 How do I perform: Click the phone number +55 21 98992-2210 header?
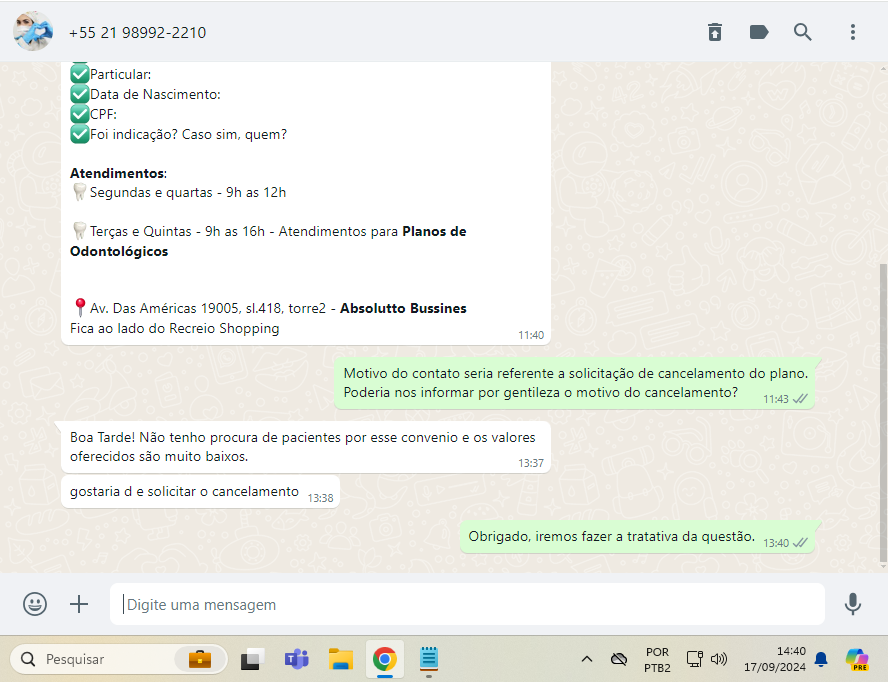137,33
